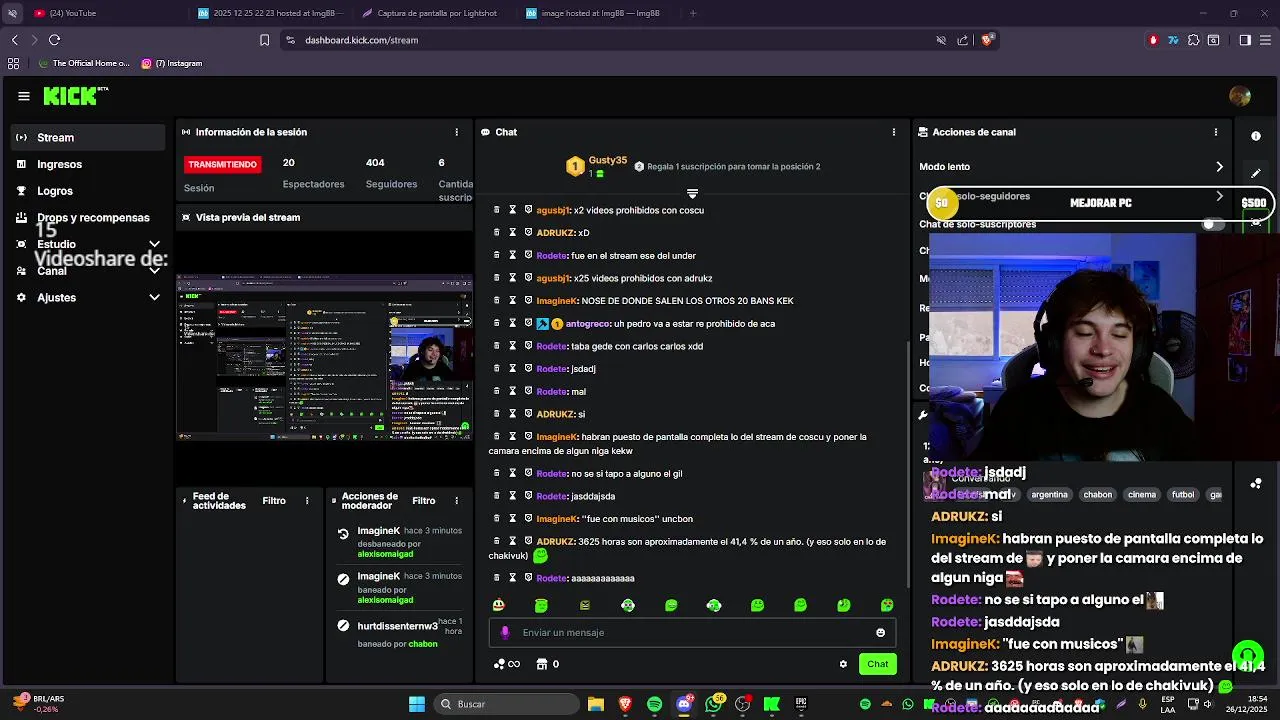Bookmark this page using the bookmark icon
Viewport: 1280px width, 720px height.
coord(264,40)
